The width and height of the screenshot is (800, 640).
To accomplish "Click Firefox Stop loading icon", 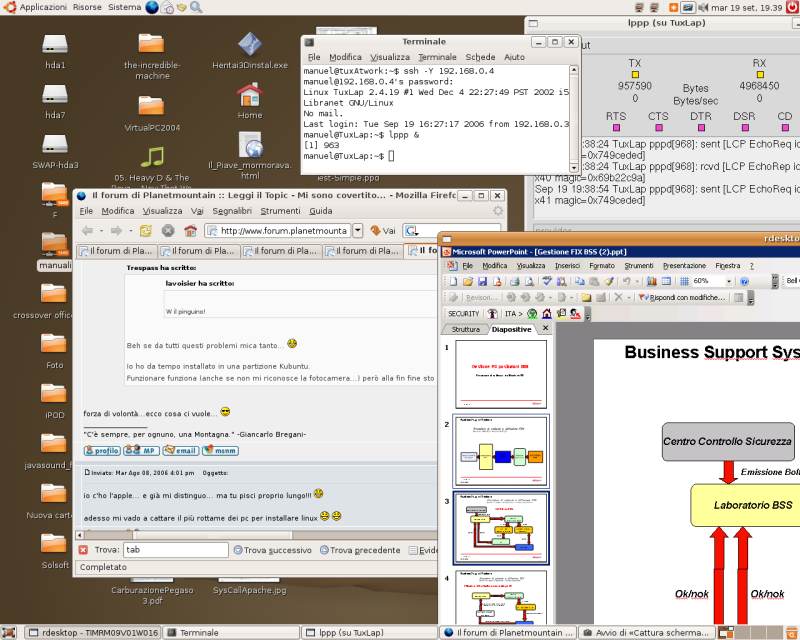I will (x=168, y=231).
